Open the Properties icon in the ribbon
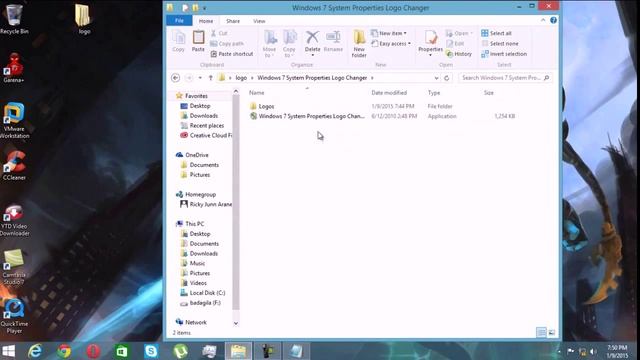Screen dimensions: 640x360 pyautogui.click(x=431, y=38)
